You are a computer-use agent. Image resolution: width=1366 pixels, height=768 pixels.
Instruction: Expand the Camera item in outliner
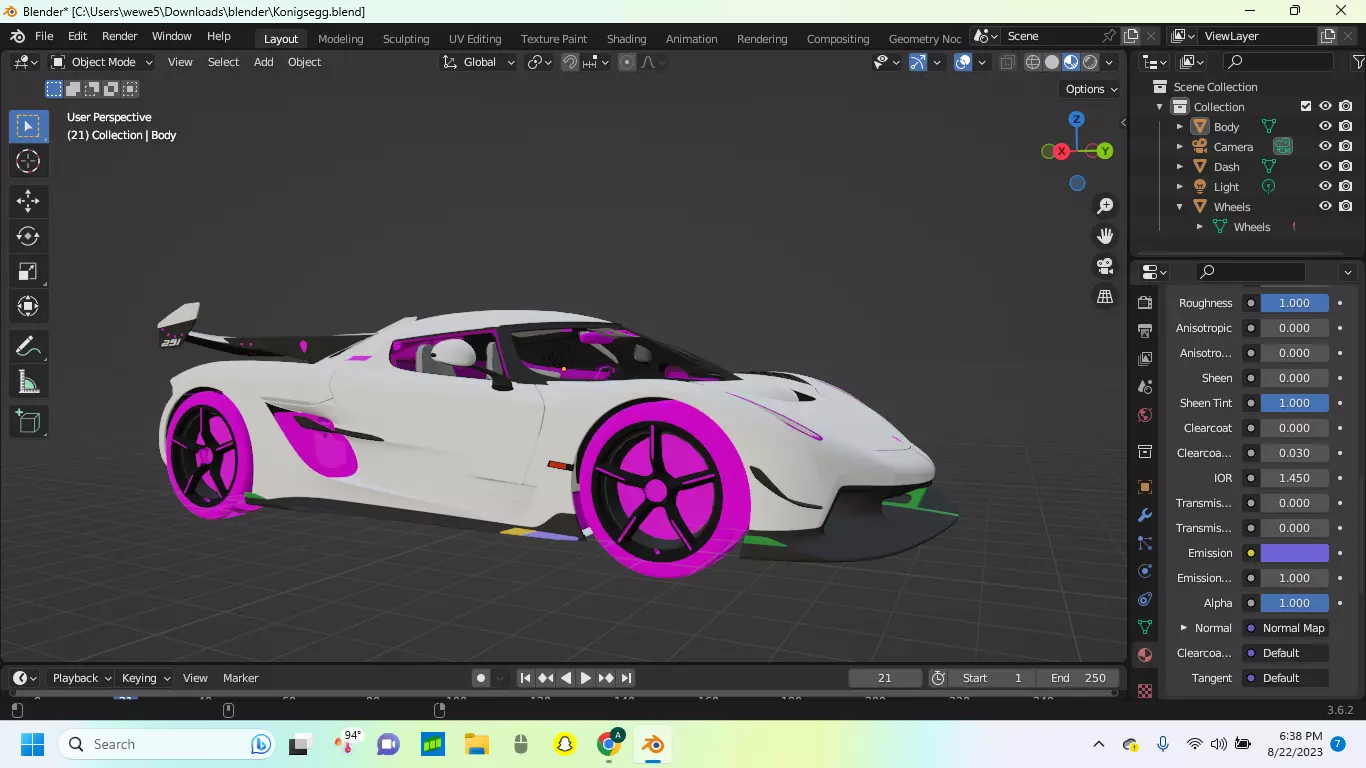[1180, 147]
